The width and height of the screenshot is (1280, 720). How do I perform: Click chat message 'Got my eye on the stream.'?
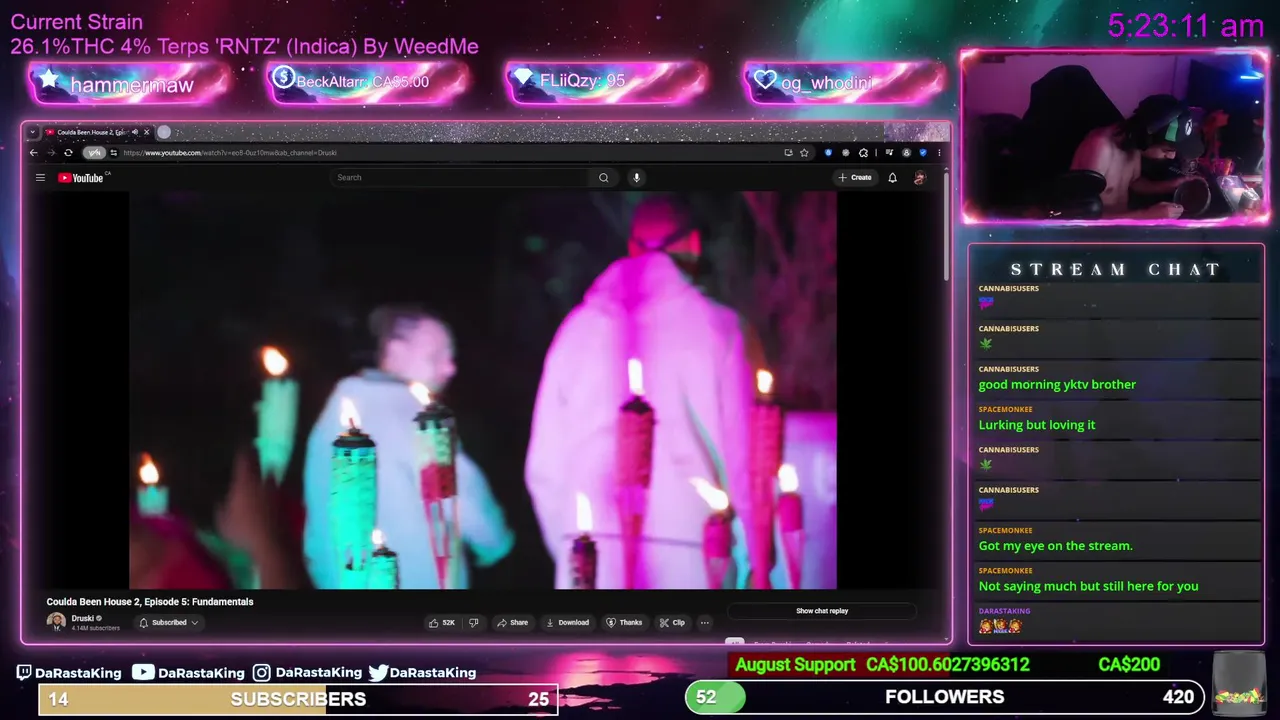1055,546
